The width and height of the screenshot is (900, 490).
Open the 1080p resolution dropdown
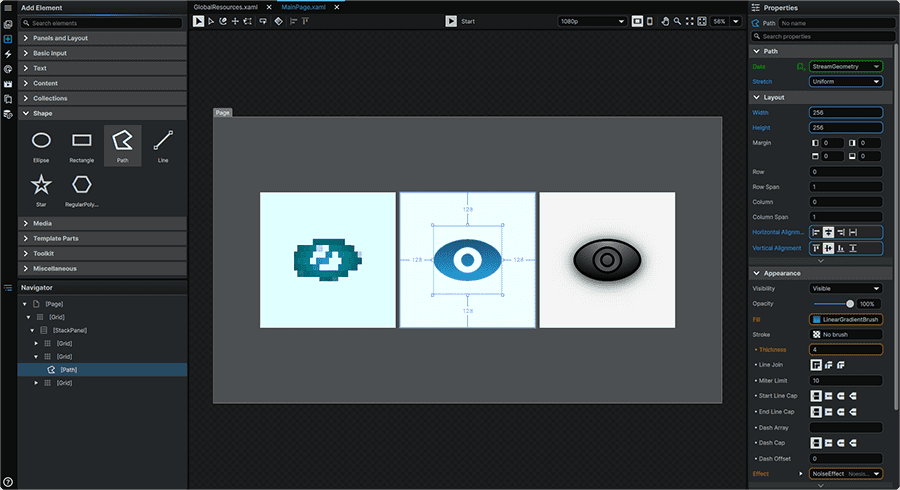tap(592, 21)
